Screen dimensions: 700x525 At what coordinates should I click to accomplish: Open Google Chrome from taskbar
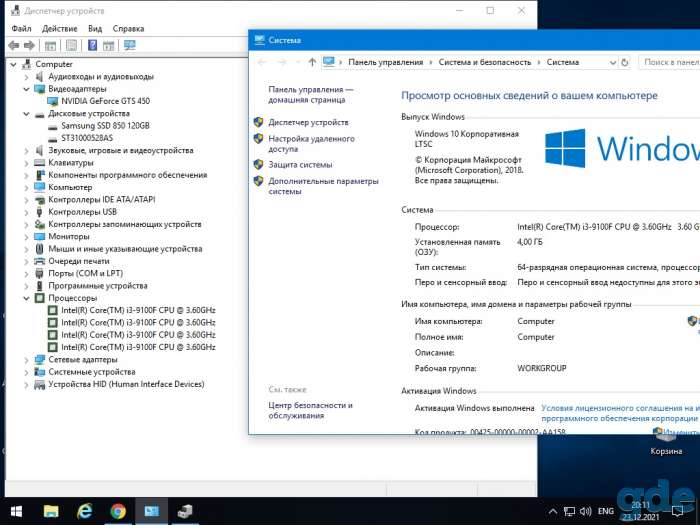click(118, 511)
